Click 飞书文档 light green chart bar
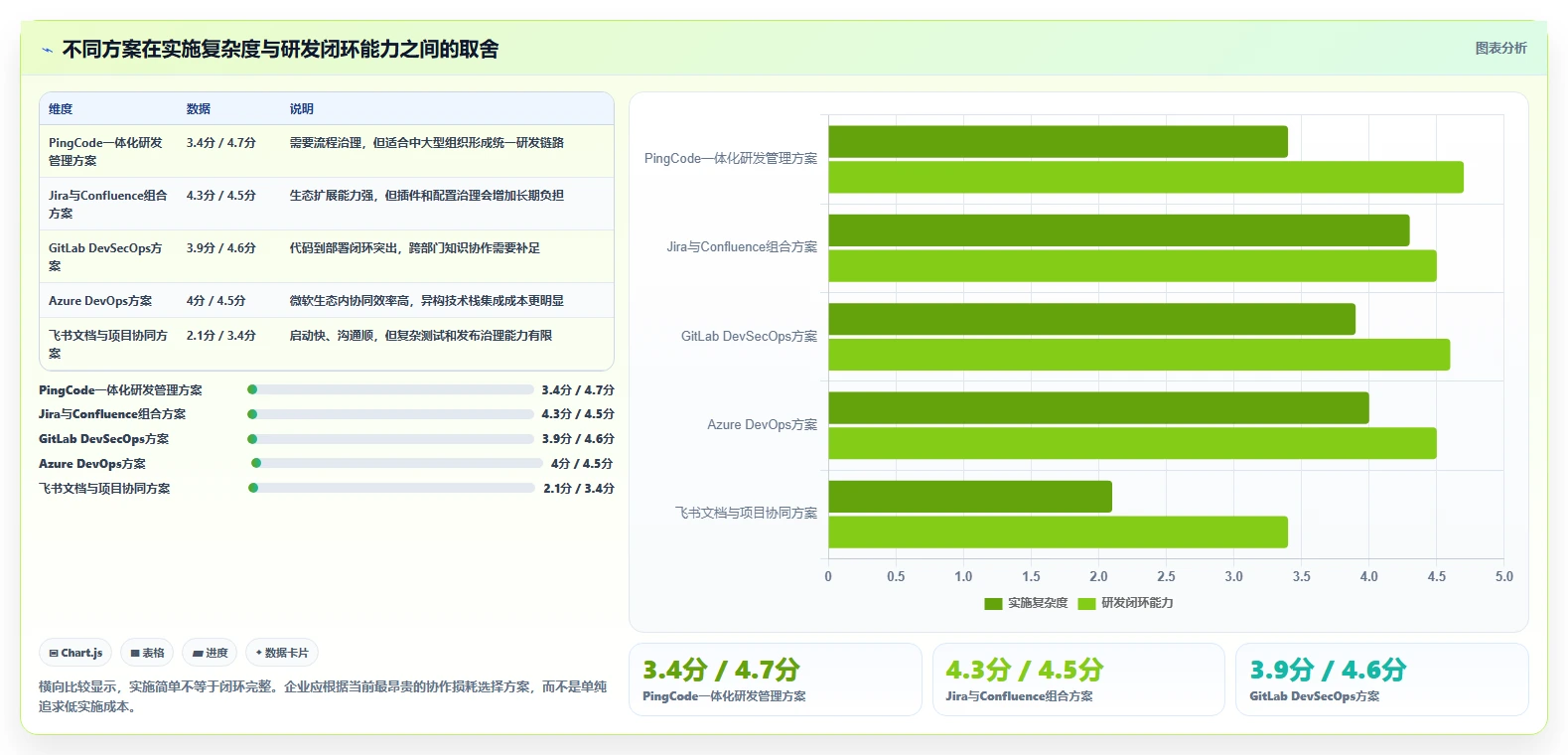Viewport: 1568px width, 755px height. click(1058, 531)
